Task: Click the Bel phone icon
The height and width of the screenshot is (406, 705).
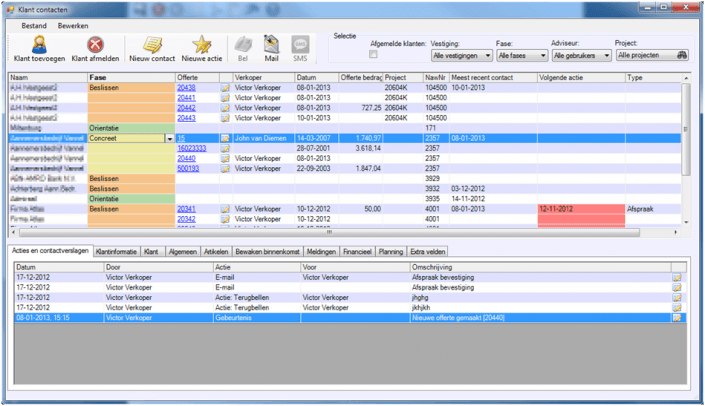Action: coord(243,44)
